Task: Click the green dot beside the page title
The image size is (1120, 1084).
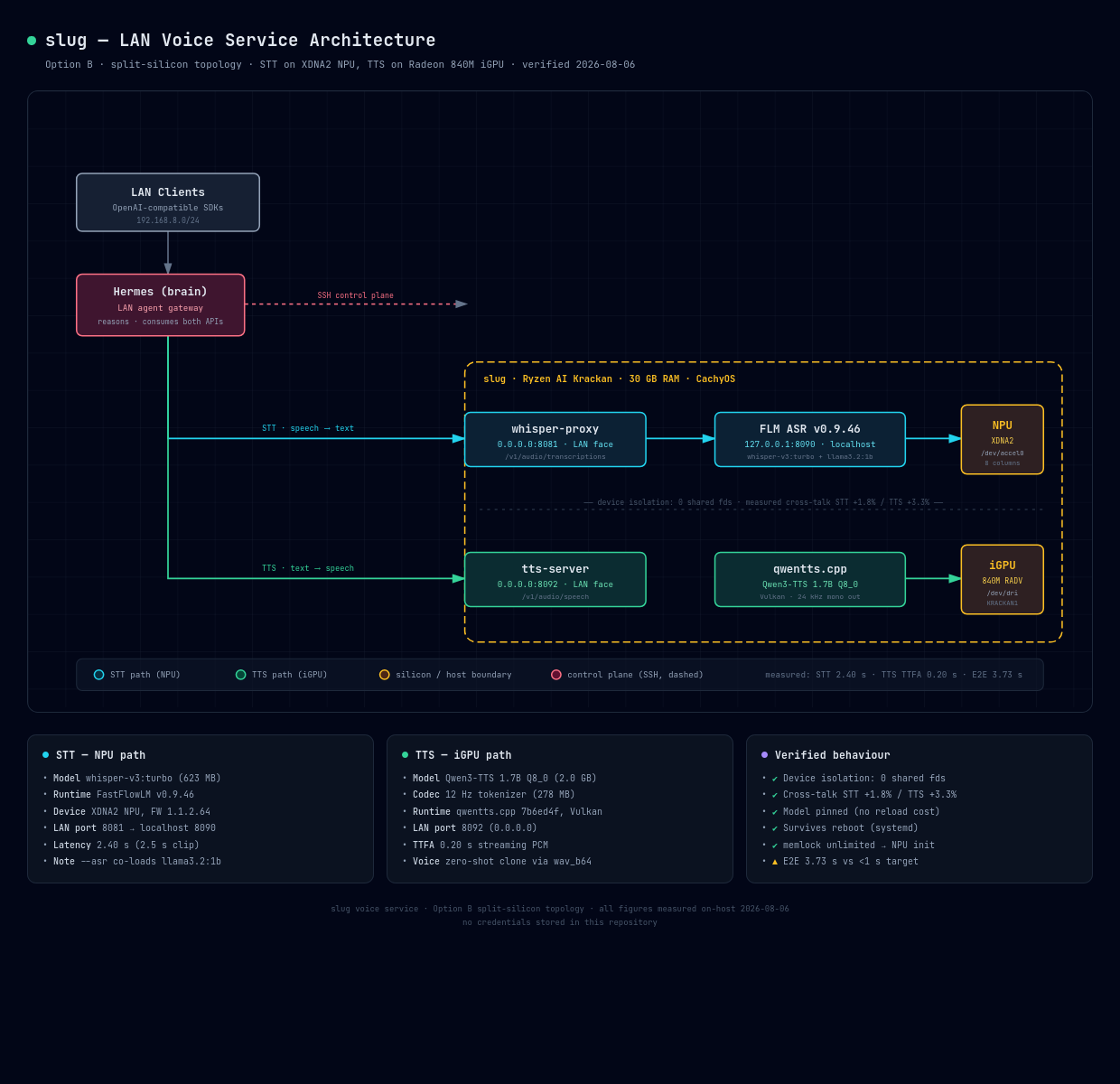Action: [x=32, y=41]
